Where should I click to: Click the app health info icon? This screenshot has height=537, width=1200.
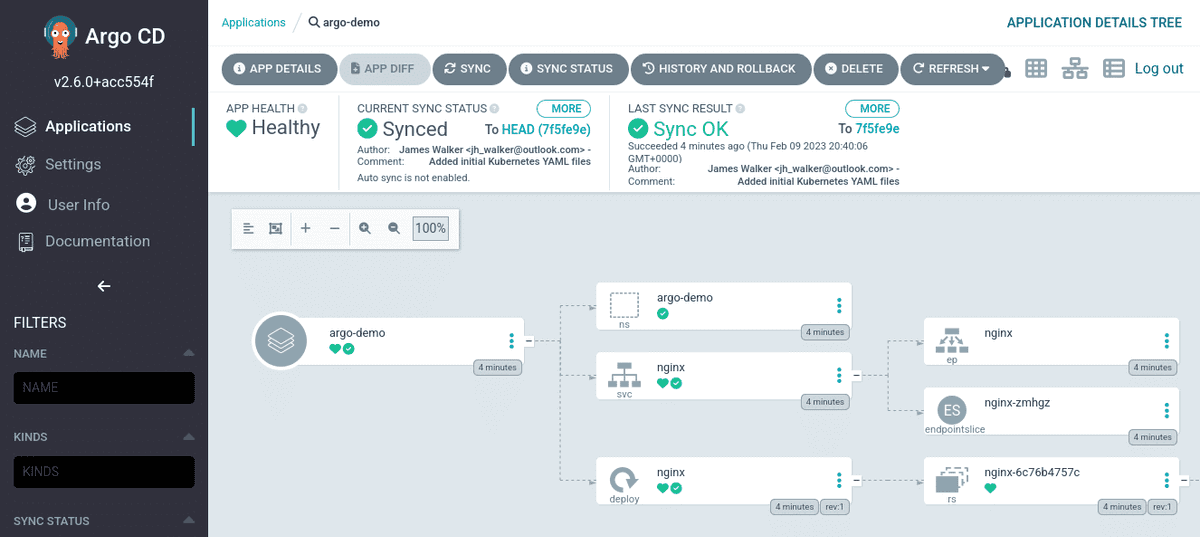point(303,108)
